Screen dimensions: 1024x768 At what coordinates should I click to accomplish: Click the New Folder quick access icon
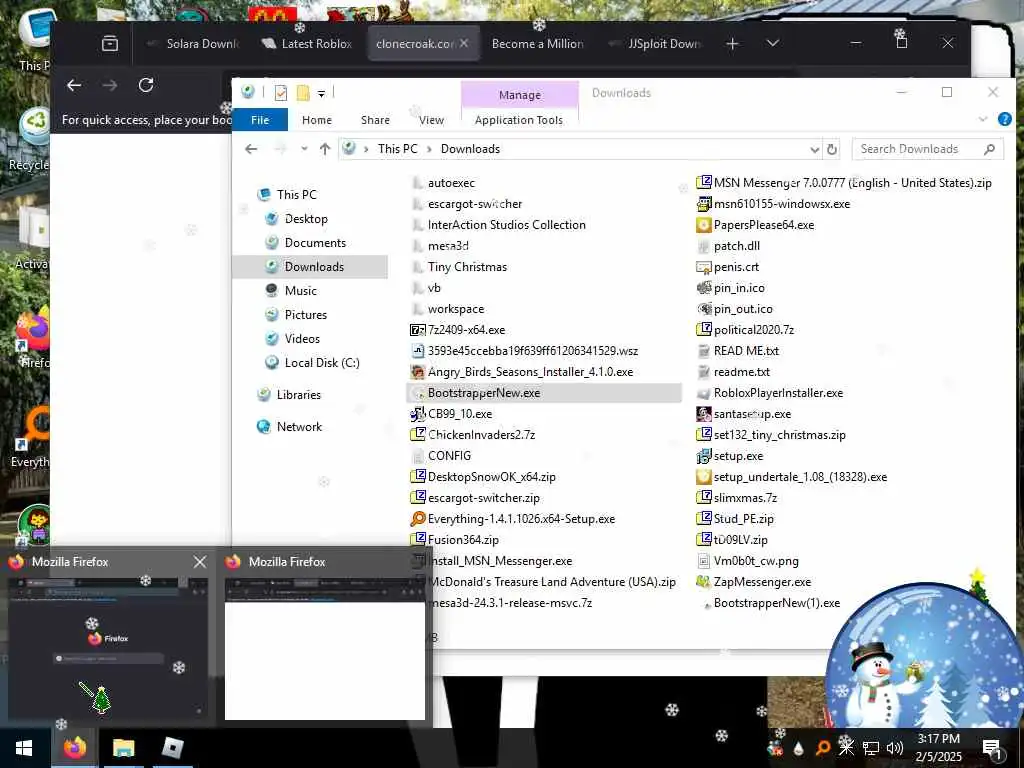coord(302,93)
